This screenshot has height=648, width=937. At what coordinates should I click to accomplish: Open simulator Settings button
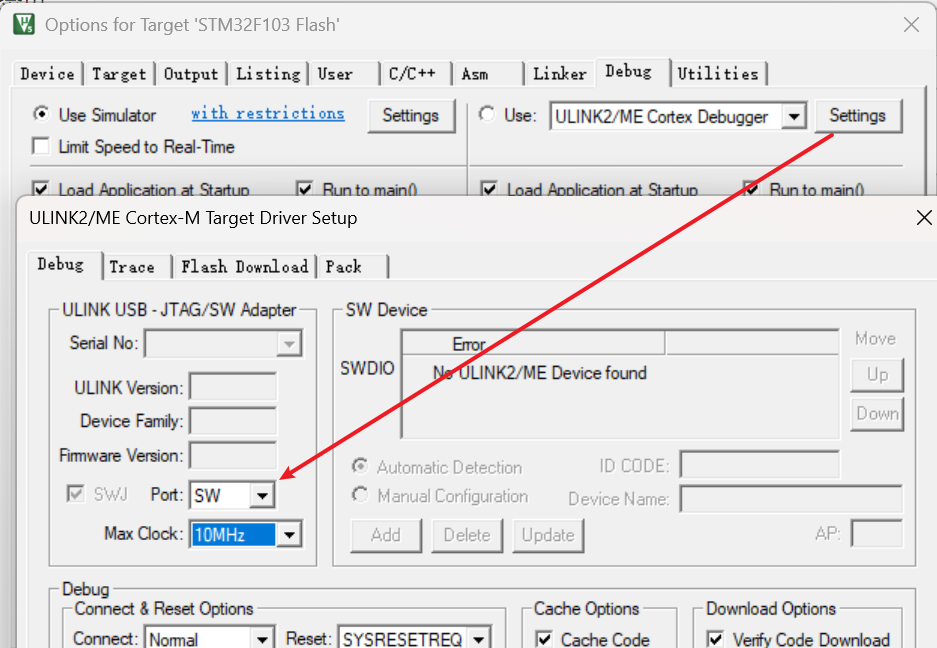coord(411,115)
